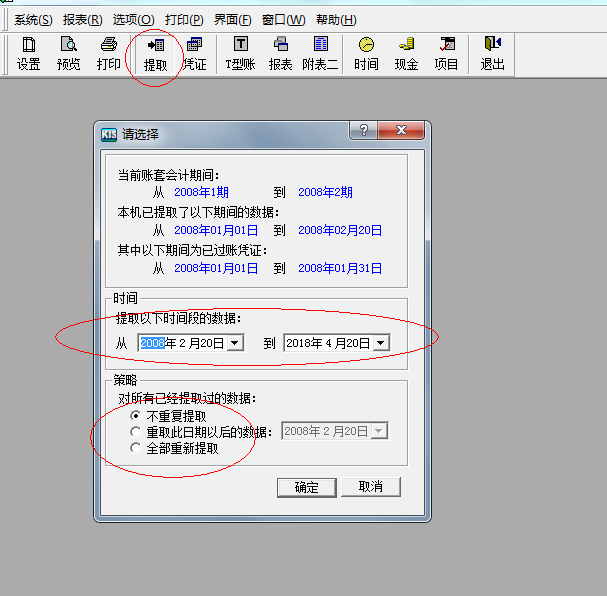This screenshot has height=596, width=607.
Task: Click the 设置 (Settings) toolbar icon
Action: (28, 53)
